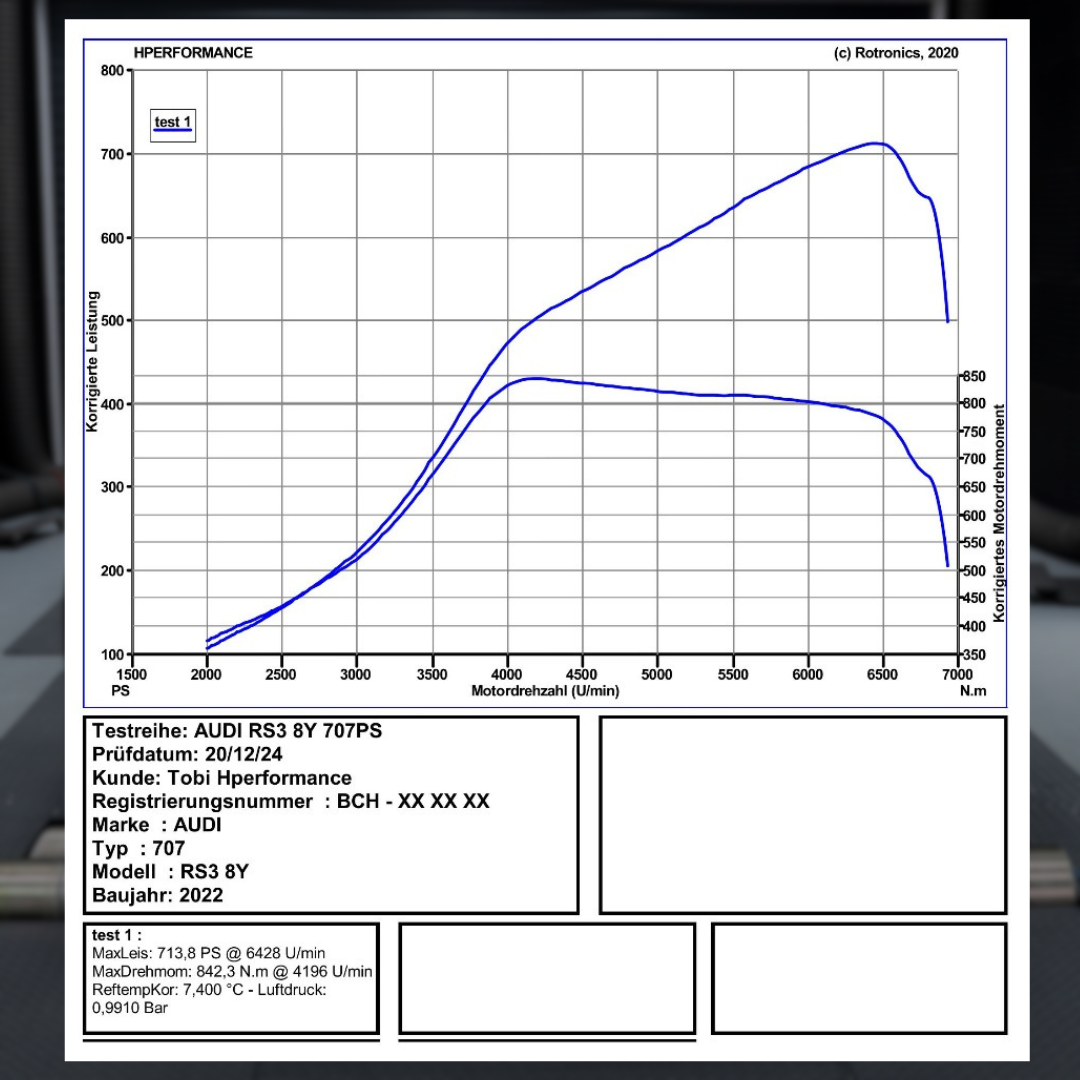1080x1080 pixels.
Task: Click the 'Motordrehzahl (U/min)' x-axis label
Action: click(545, 691)
